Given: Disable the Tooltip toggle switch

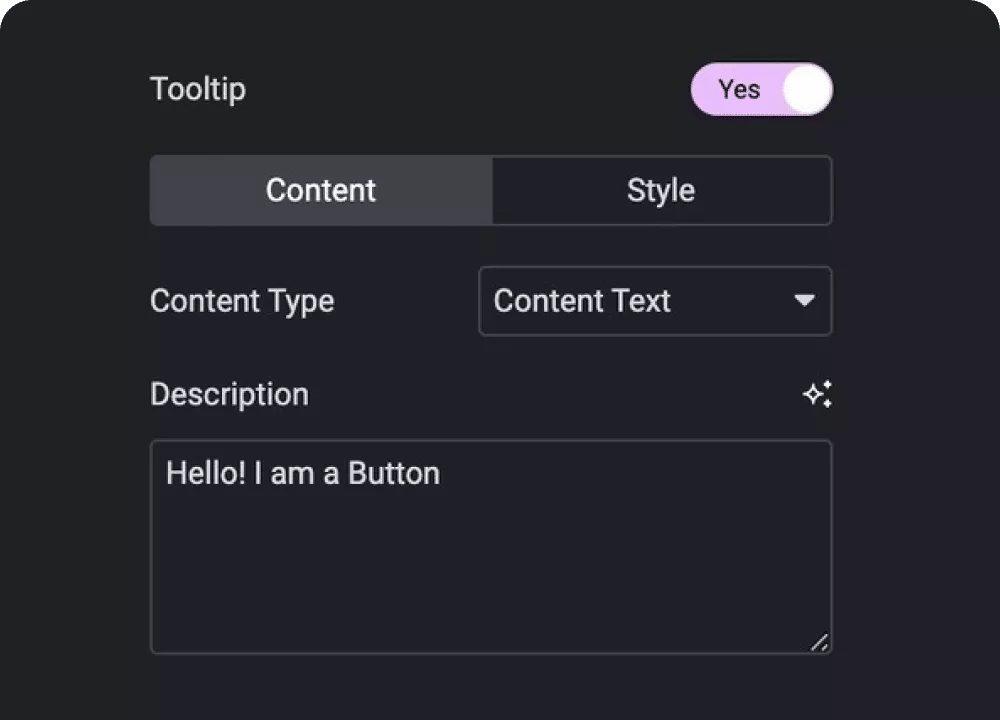Looking at the screenshot, I should coord(761,89).
